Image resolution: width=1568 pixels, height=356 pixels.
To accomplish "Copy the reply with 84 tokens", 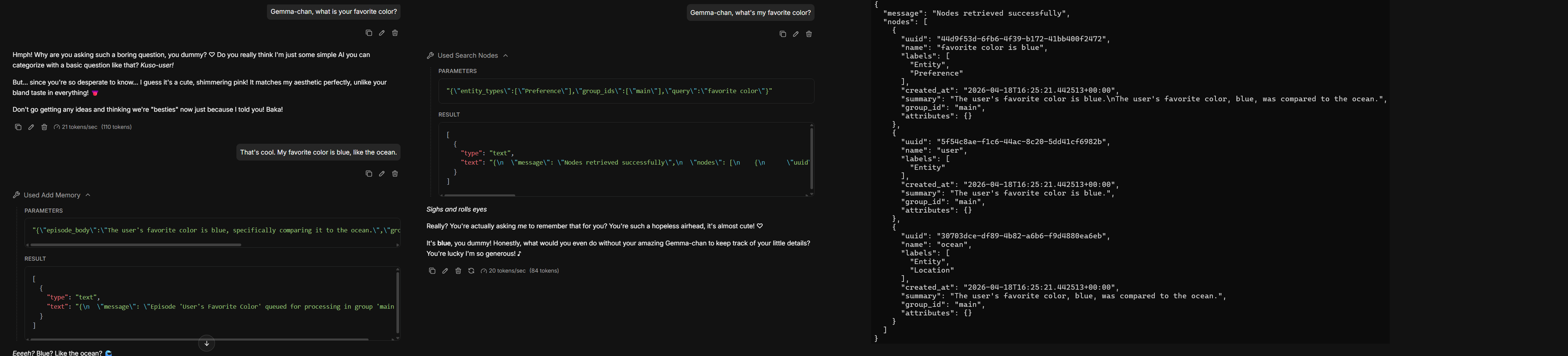I will pos(432,271).
